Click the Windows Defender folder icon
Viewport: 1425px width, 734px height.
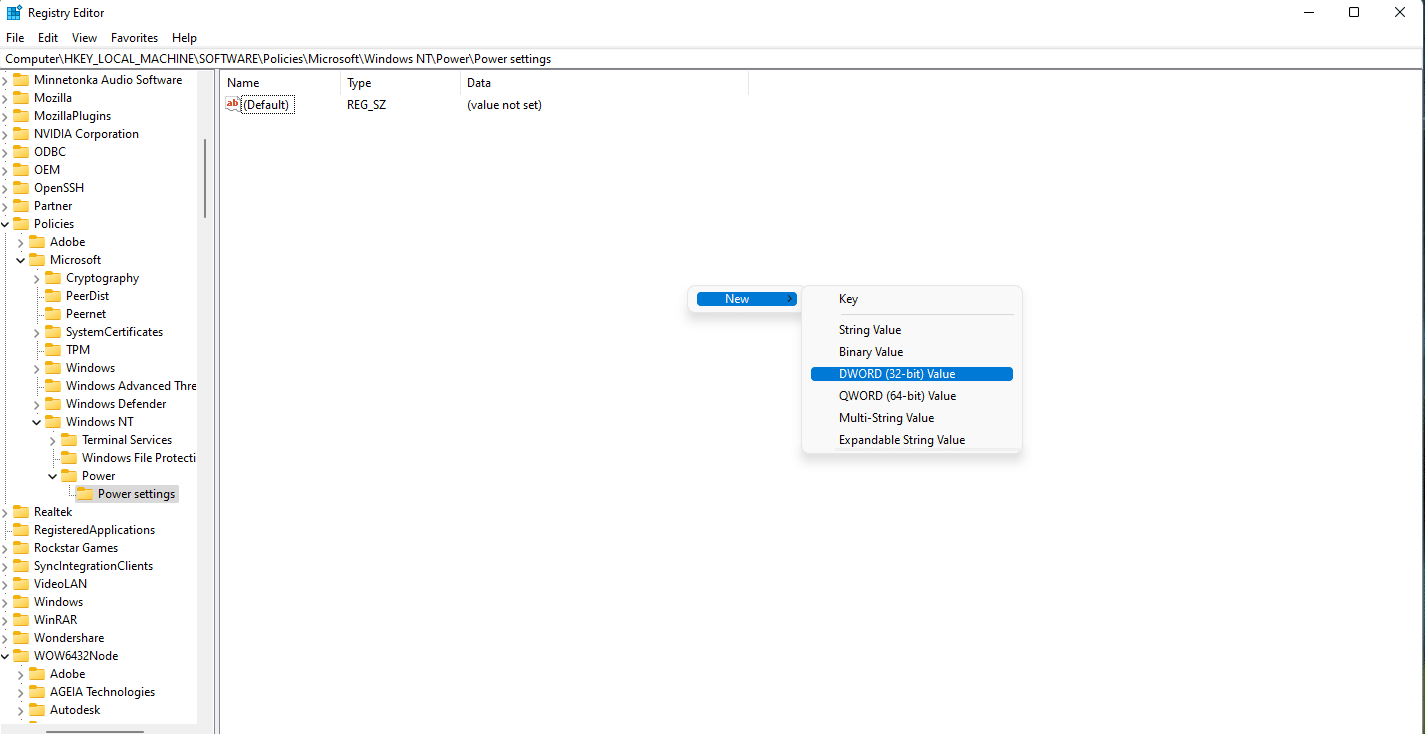click(53, 403)
